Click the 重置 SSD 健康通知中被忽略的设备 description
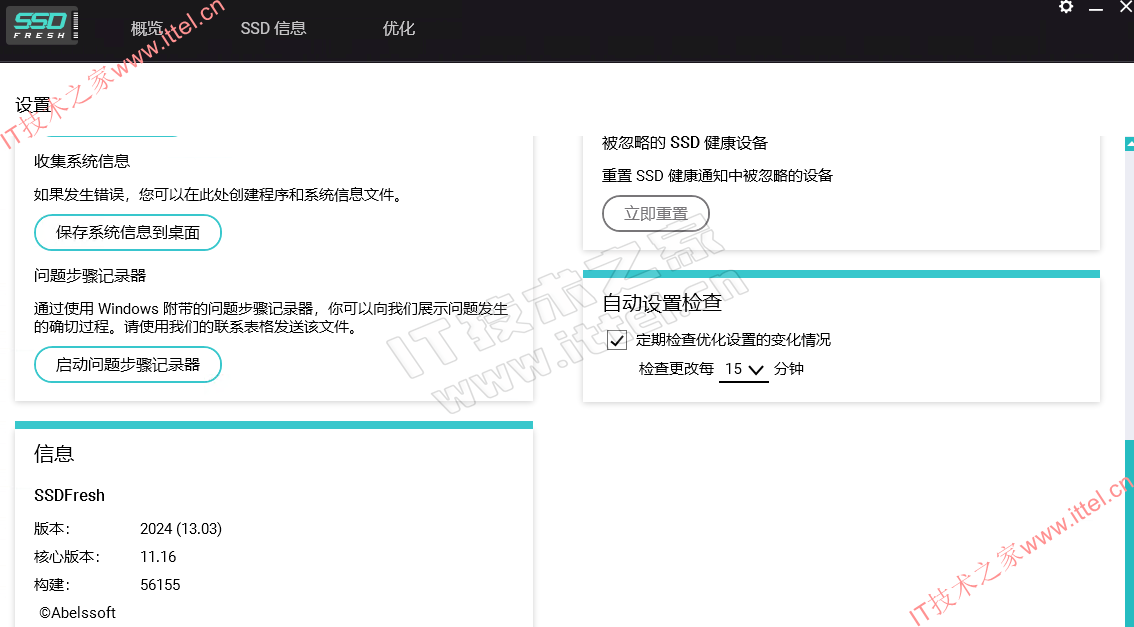Viewport: 1134px width, 627px height. (717, 176)
